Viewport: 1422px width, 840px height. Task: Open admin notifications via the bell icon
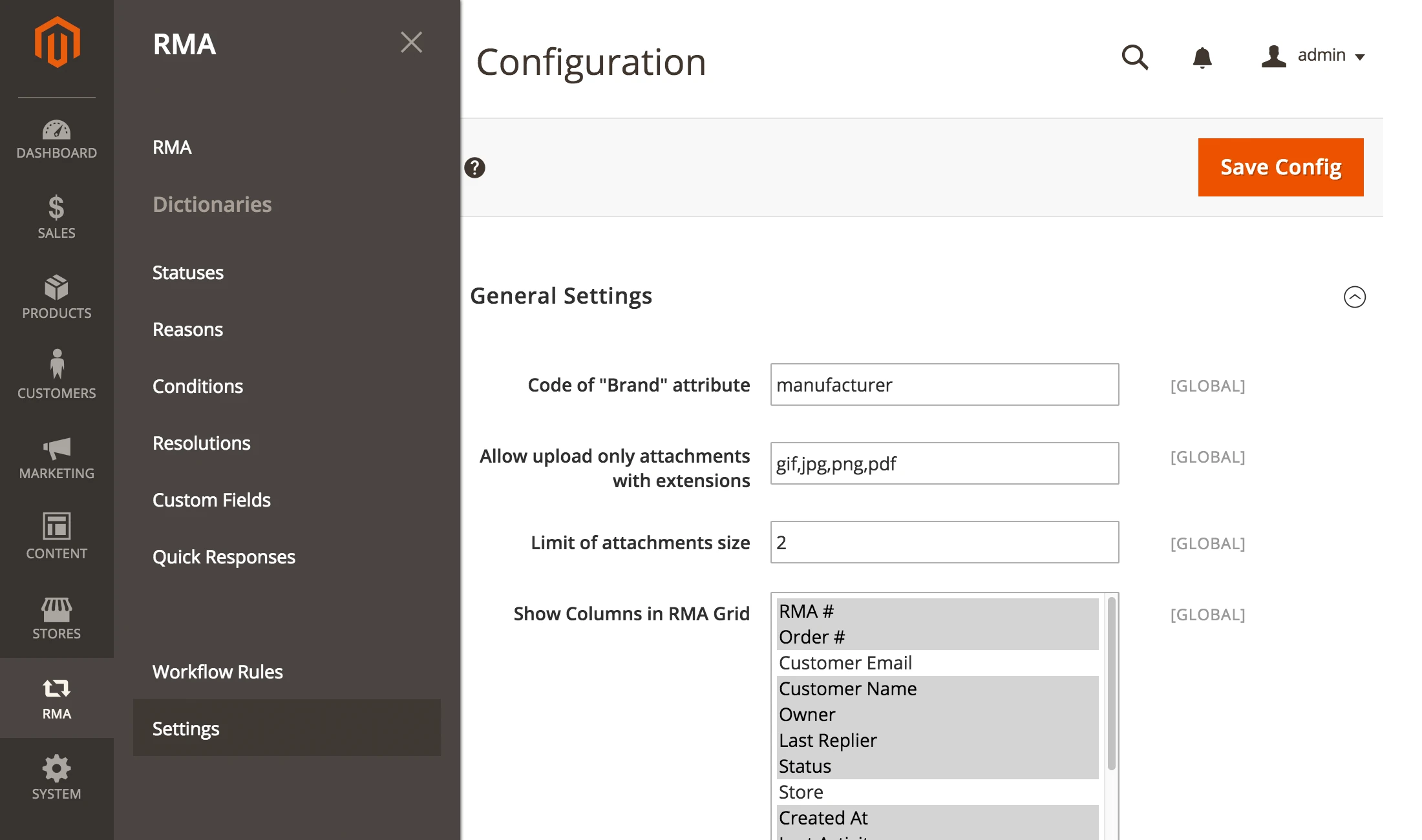pyautogui.click(x=1202, y=58)
